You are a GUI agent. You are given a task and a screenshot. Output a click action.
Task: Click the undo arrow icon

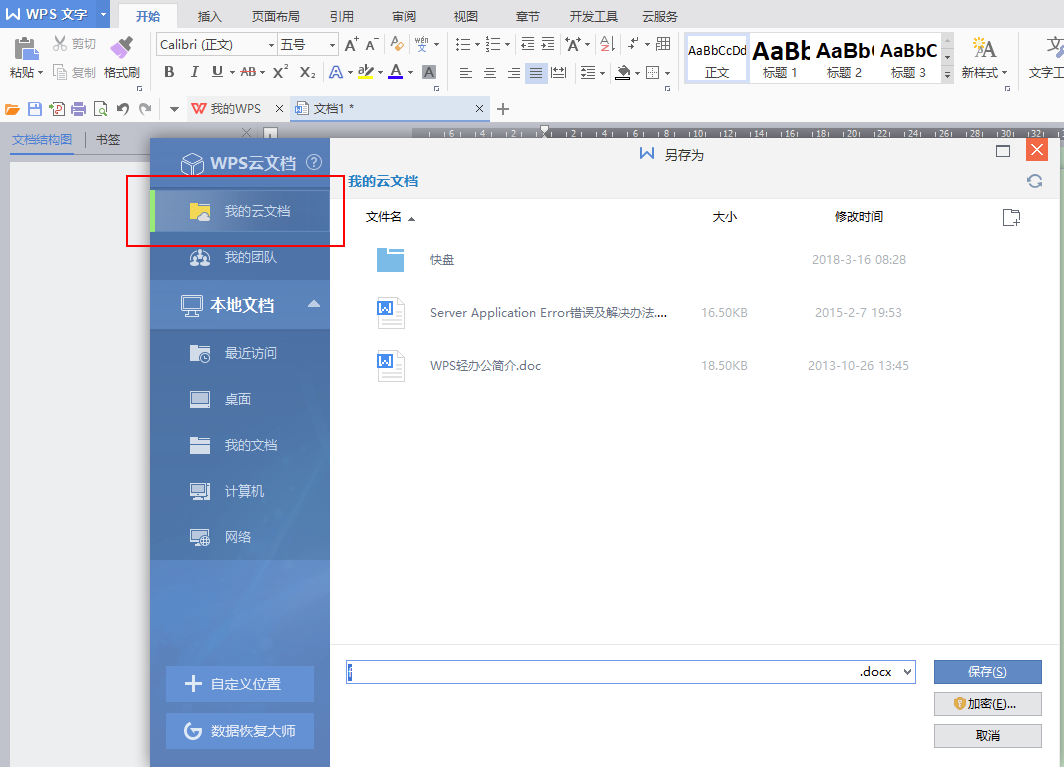[123, 109]
